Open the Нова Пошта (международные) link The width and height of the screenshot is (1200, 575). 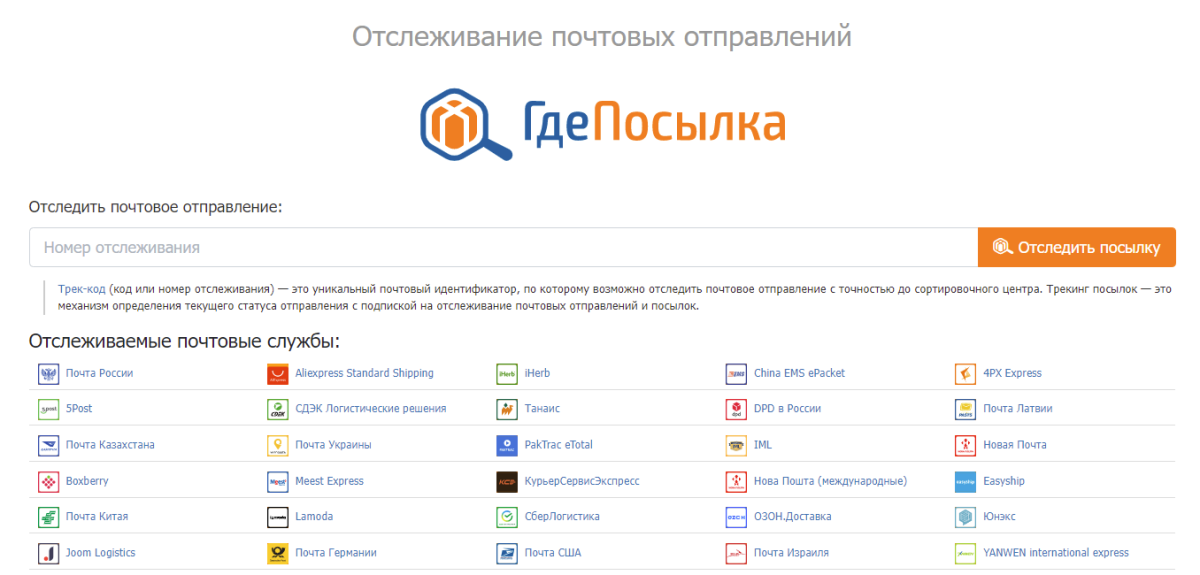pos(830,480)
